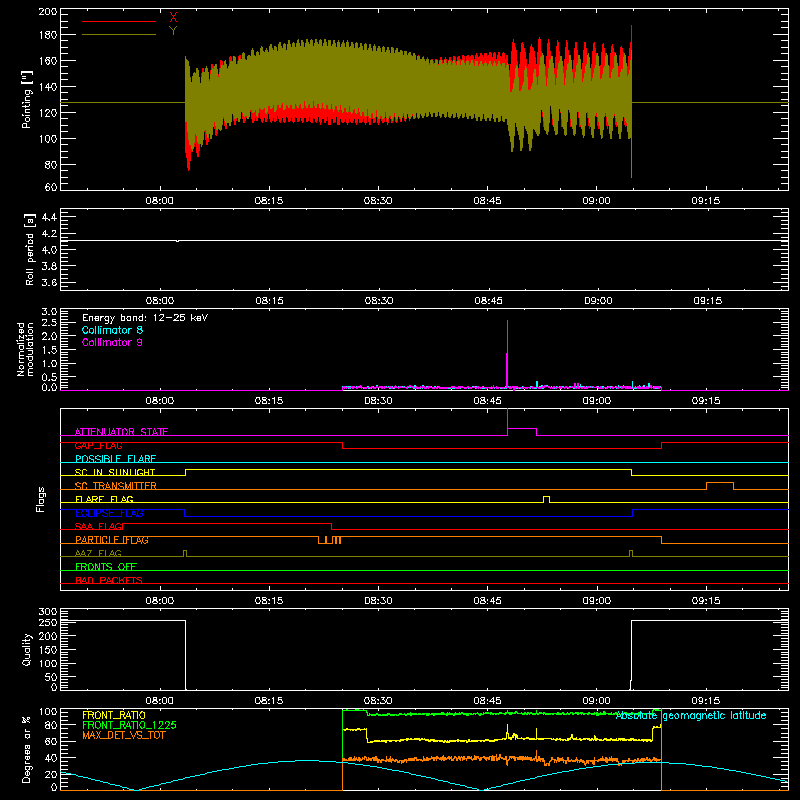Screen dimensions: 800x800
Task: Click the 2.5 tick label on modulation axis
Action: (49, 323)
